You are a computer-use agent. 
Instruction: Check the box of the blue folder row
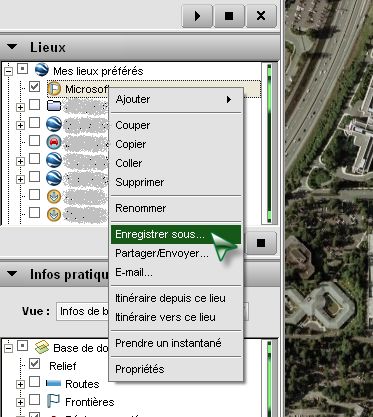click(34, 105)
